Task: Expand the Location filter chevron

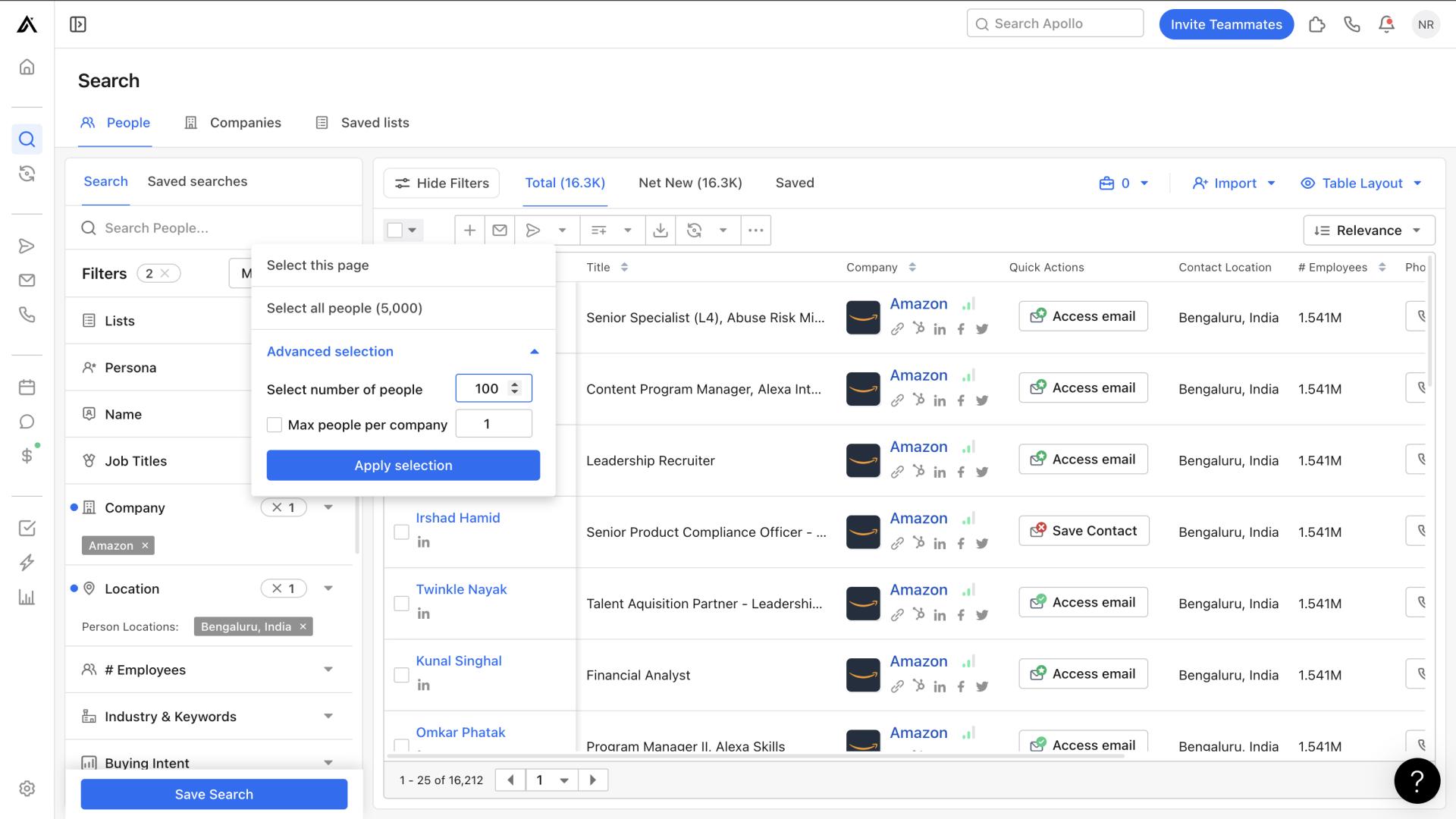Action: [x=328, y=588]
